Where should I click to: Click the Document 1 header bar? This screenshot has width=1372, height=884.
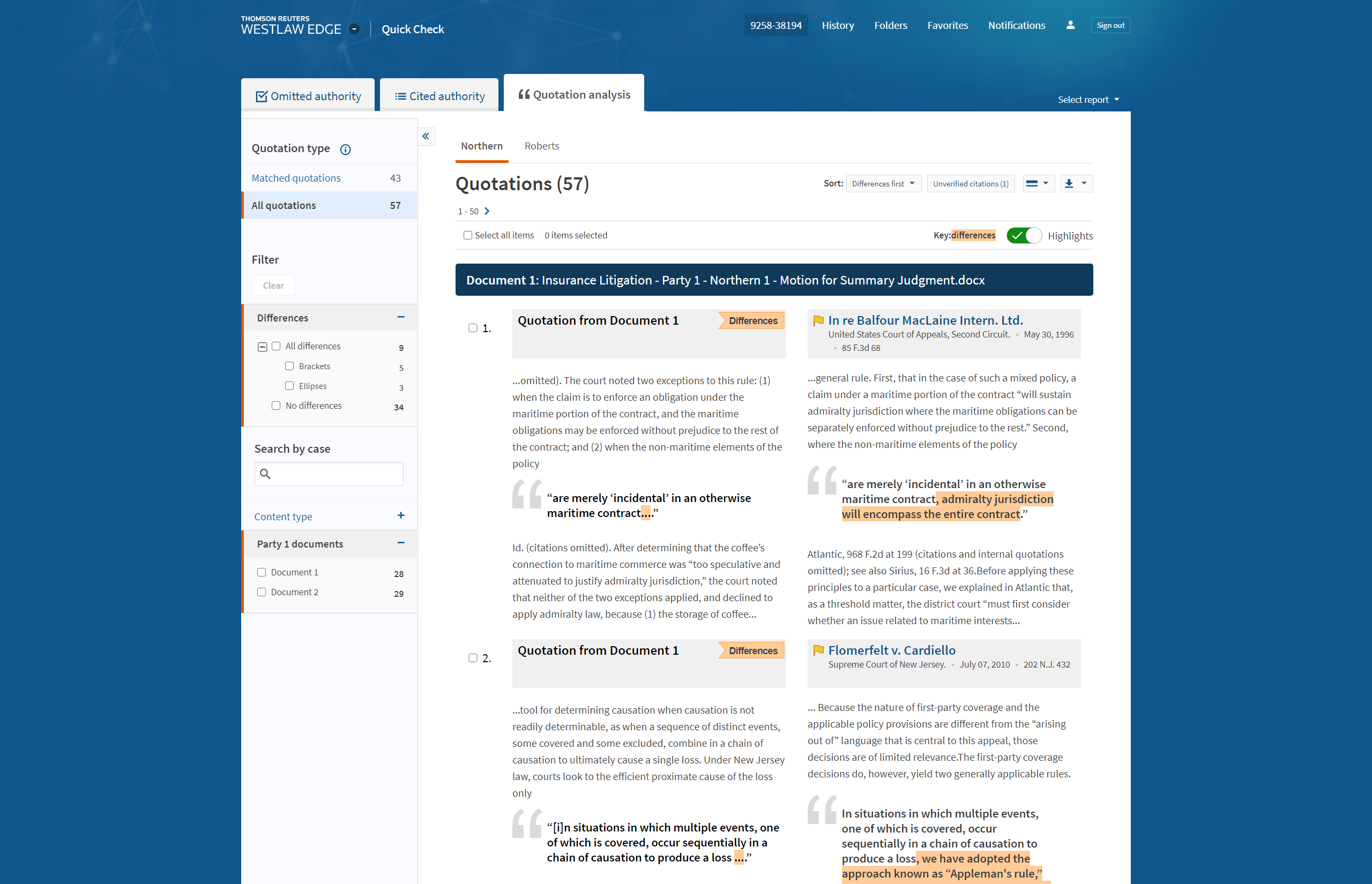774,280
